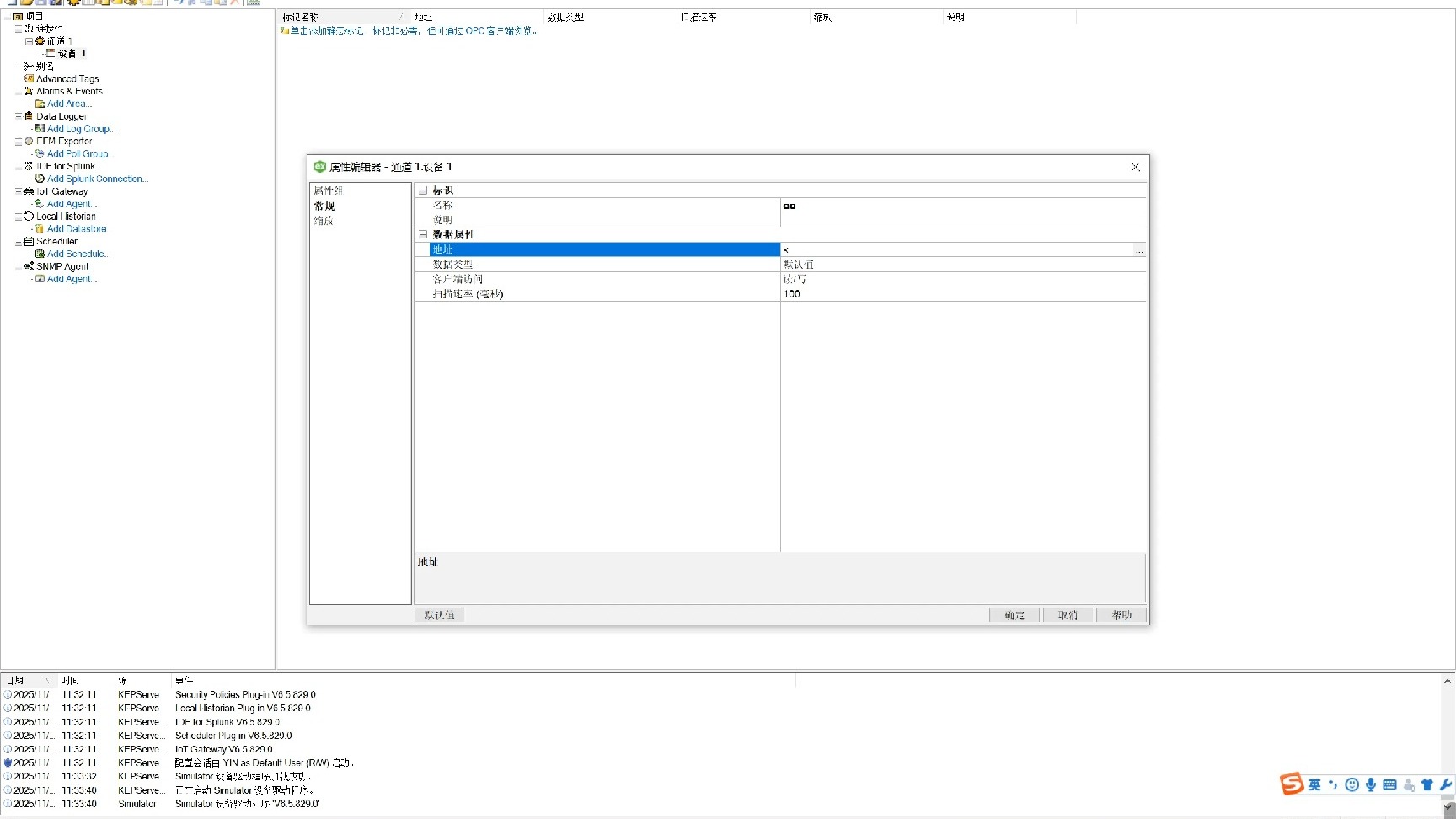Select the 通道 1 channel gear icon

pyautogui.click(x=40, y=40)
